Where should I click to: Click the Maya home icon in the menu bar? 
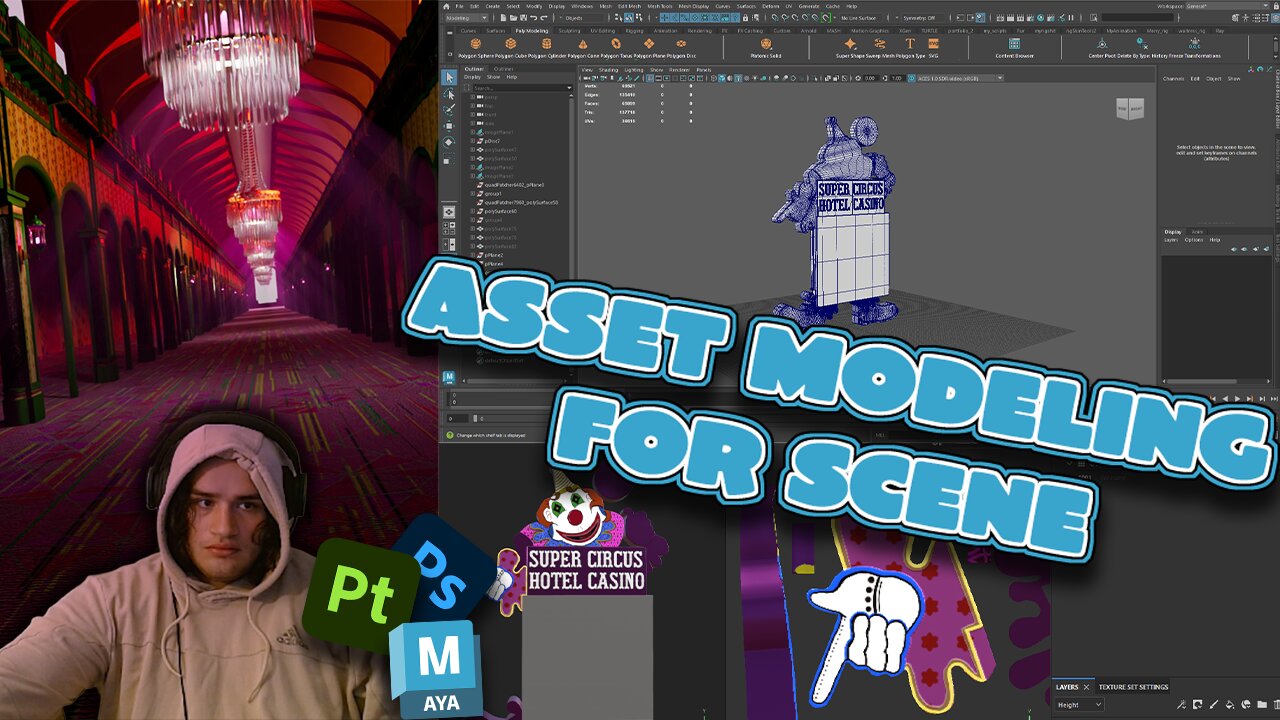pyautogui.click(x=446, y=6)
